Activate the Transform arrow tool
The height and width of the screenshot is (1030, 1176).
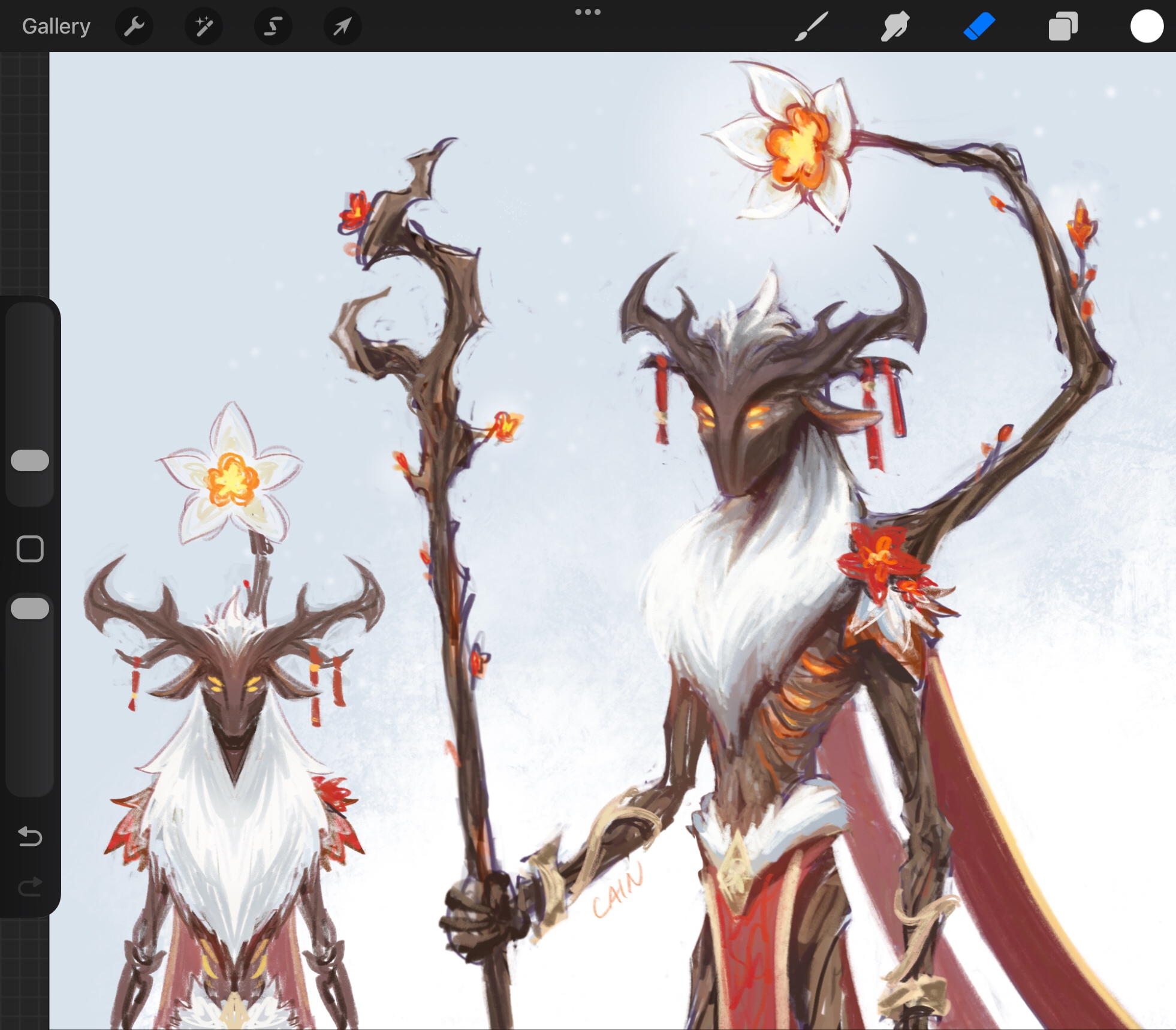click(342, 26)
